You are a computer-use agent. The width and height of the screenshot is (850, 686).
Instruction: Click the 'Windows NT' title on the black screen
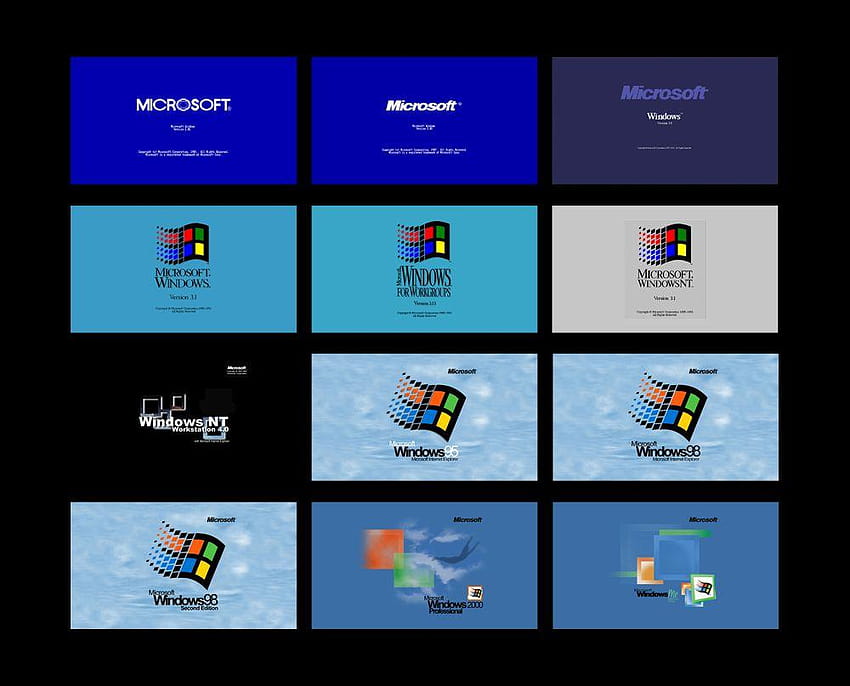tap(184, 421)
